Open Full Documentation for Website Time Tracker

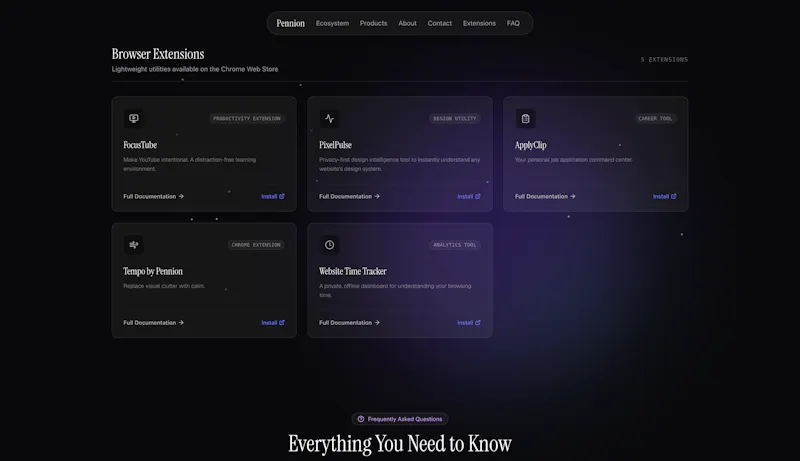coord(349,323)
